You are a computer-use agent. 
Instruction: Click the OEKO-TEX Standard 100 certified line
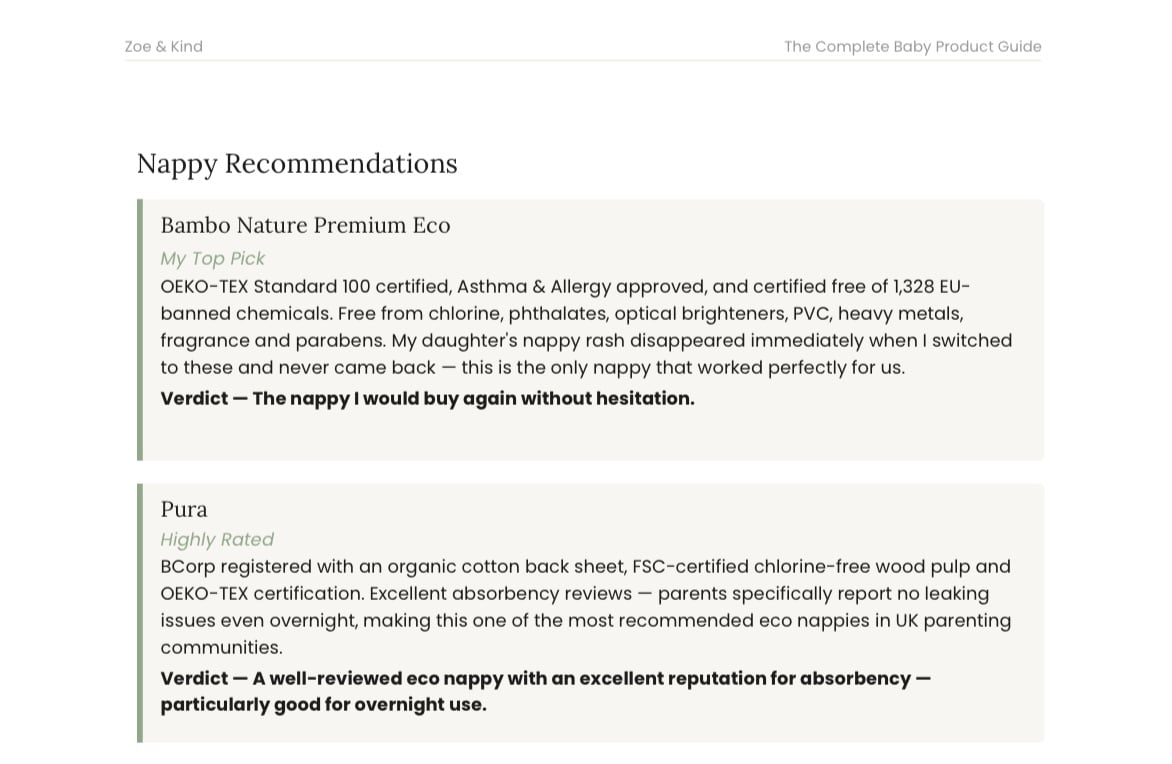point(565,286)
